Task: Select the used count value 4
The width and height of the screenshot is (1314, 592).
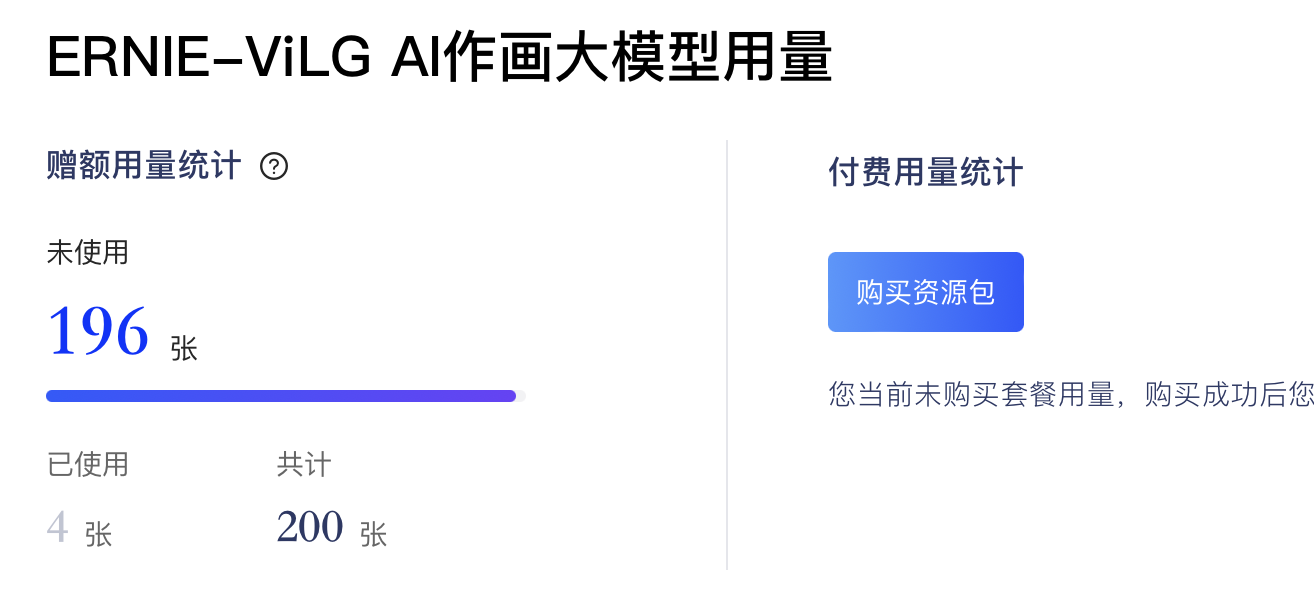Action: point(57,527)
